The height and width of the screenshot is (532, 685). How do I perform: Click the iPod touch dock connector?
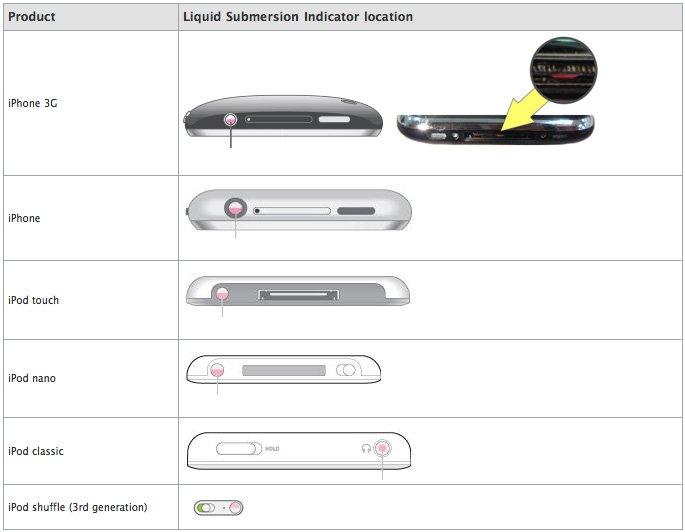pyautogui.click(x=299, y=295)
